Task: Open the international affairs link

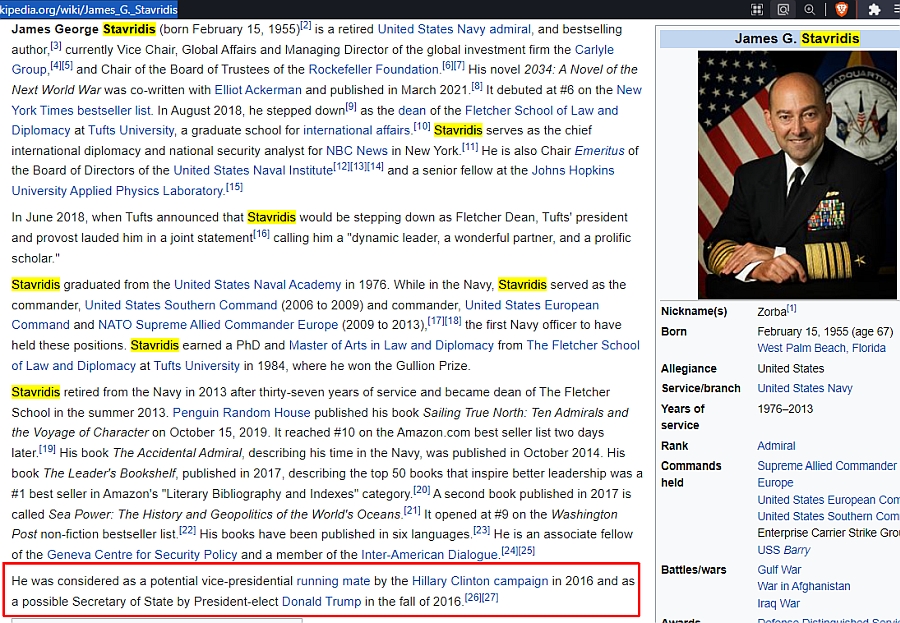Action: coord(356,130)
